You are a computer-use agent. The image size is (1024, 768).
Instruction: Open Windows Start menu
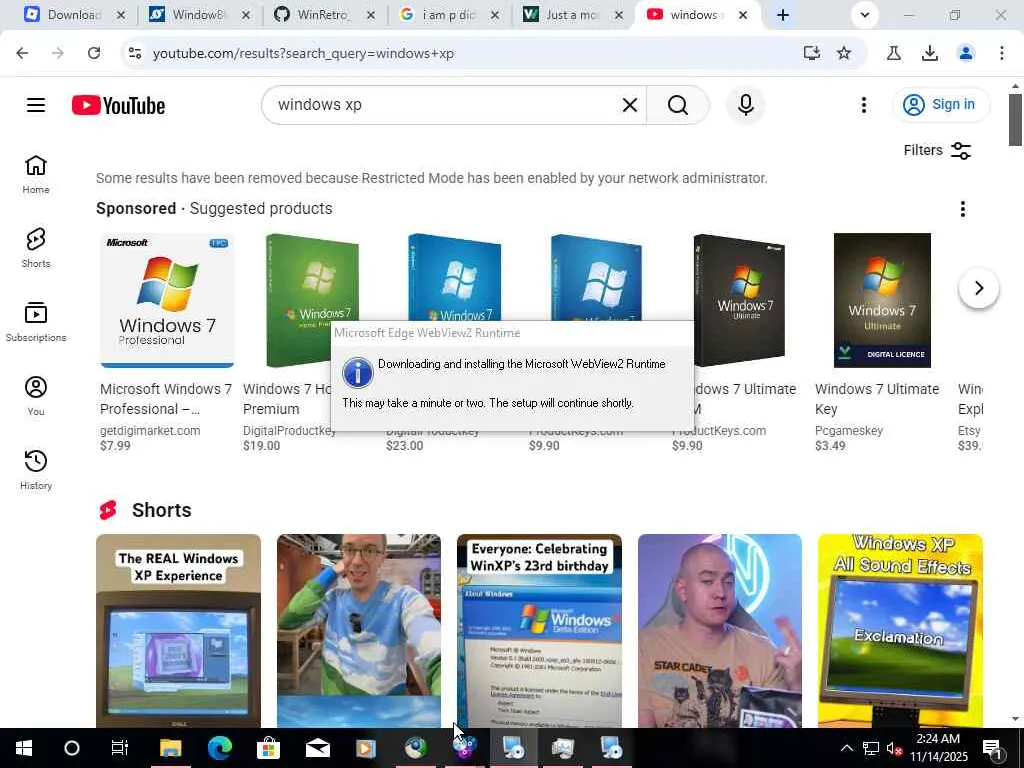click(x=24, y=748)
